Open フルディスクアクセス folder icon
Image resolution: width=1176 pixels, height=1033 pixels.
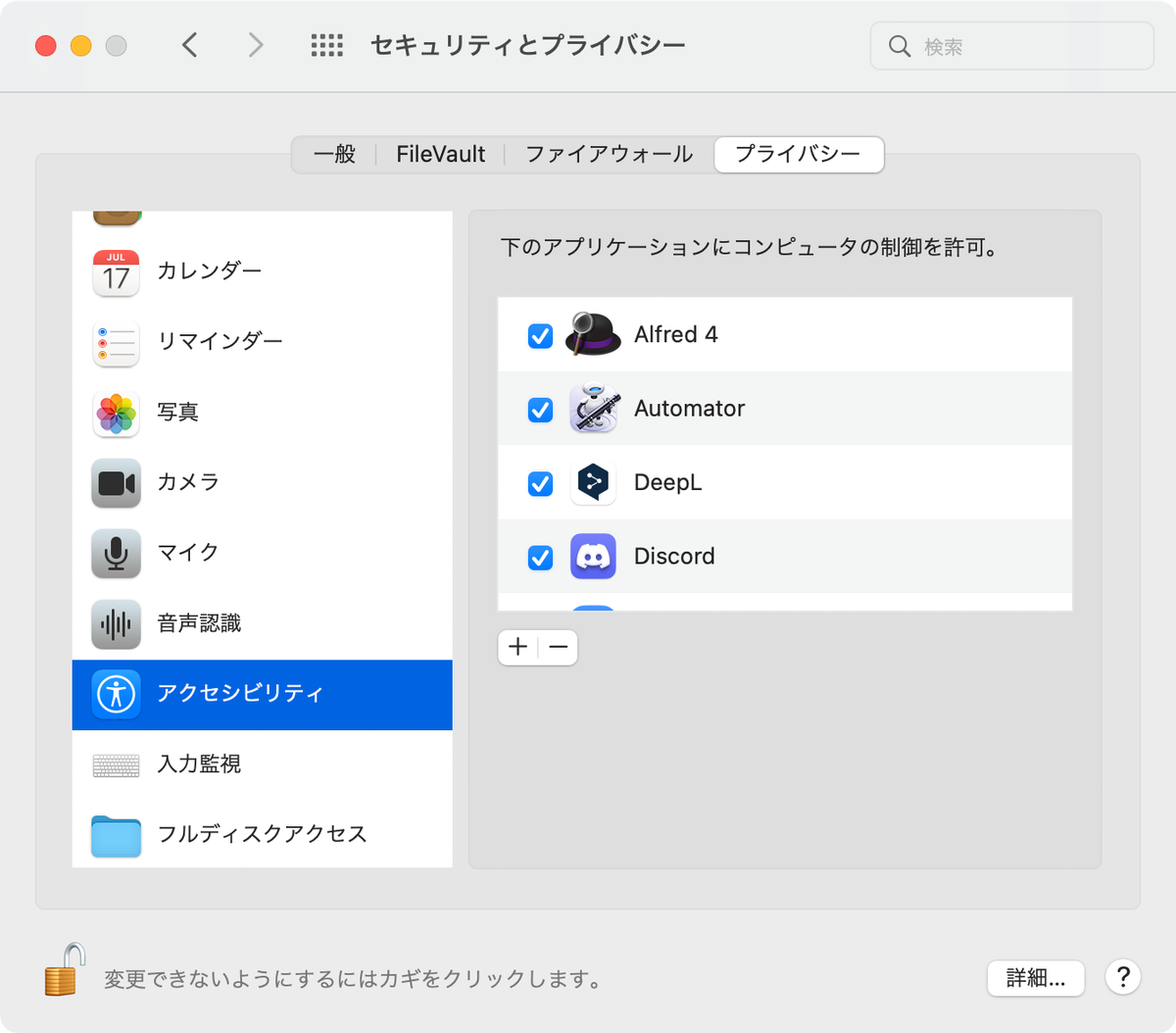point(116,836)
